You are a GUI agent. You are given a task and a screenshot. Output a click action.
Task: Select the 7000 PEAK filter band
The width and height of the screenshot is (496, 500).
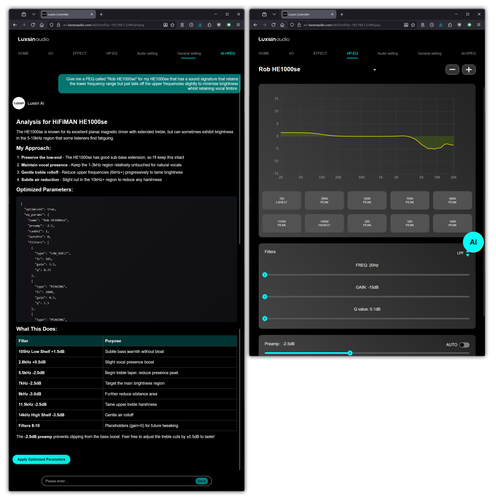[410, 200]
